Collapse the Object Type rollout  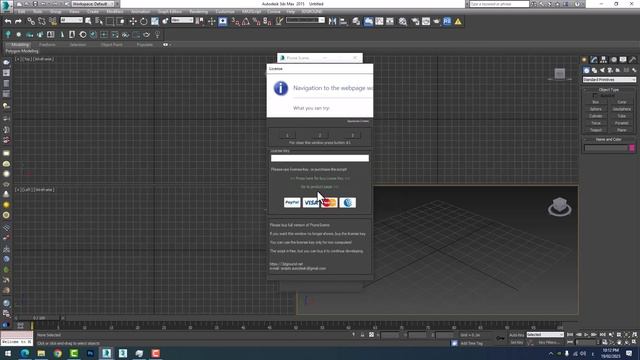(609, 89)
